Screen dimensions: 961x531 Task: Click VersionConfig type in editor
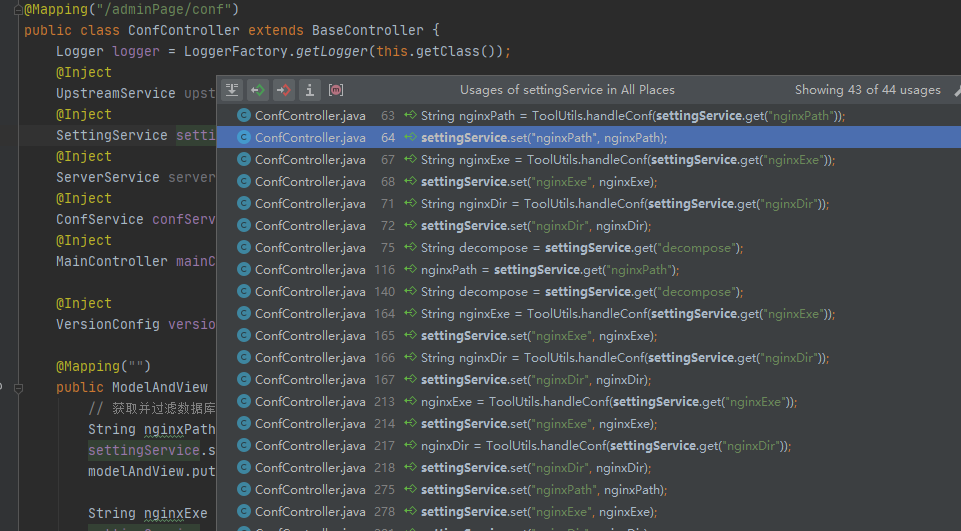(x=108, y=324)
